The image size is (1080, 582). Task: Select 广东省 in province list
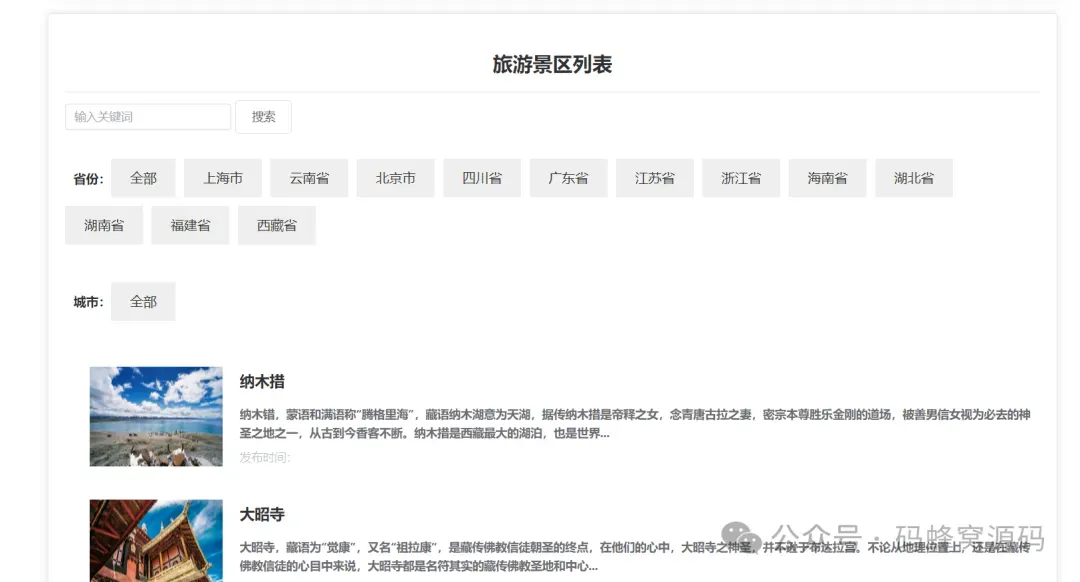tap(568, 178)
